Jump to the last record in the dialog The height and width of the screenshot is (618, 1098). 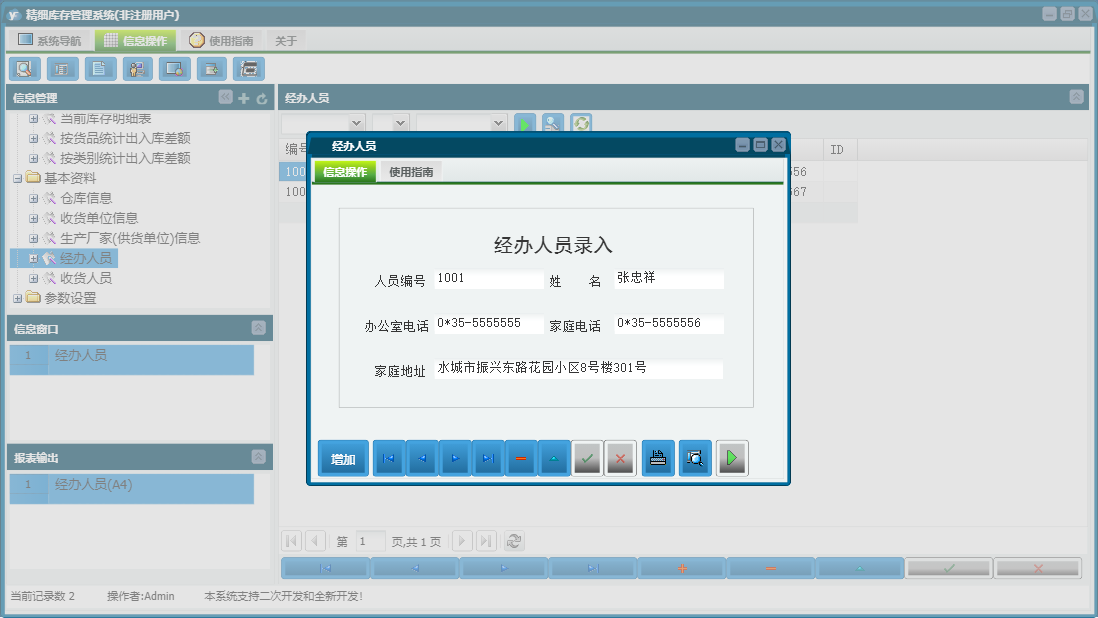point(488,457)
